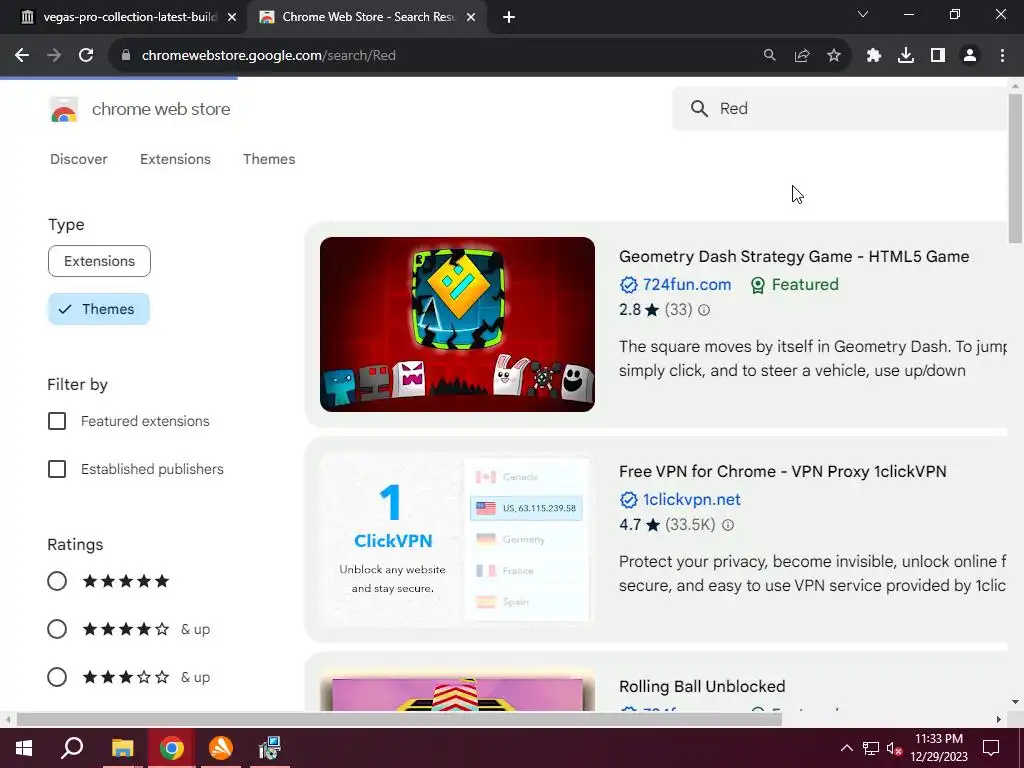The width and height of the screenshot is (1024, 768).
Task: Click the muted volume tray icon
Action: coord(894,748)
